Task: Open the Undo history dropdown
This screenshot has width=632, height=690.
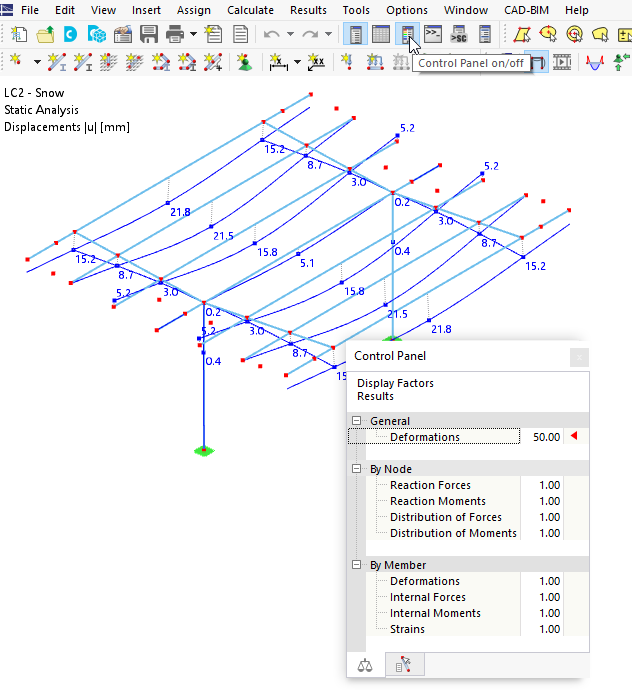Action: [290, 34]
